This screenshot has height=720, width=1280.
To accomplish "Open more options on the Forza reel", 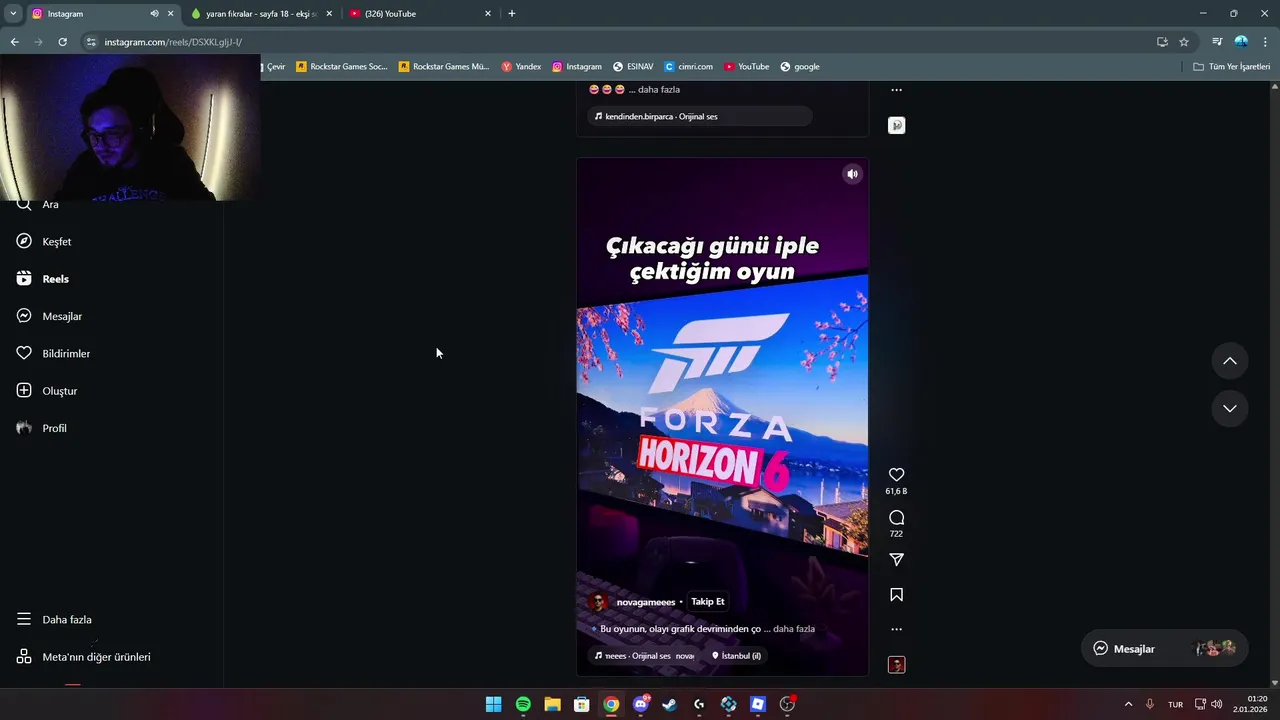I will 896,629.
